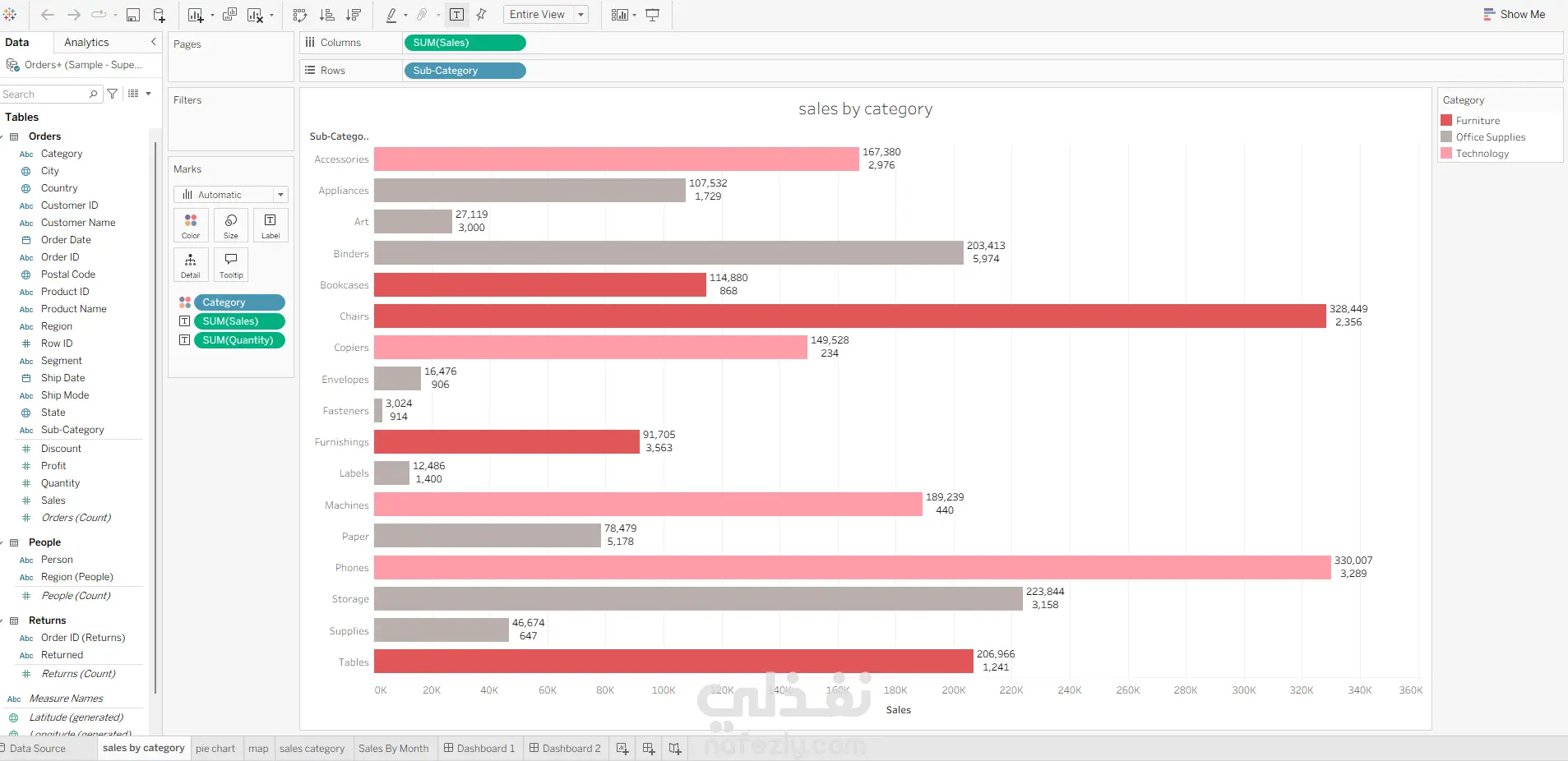The image size is (1568, 761).
Task: Open the field filter funnel icon
Action: (113, 94)
